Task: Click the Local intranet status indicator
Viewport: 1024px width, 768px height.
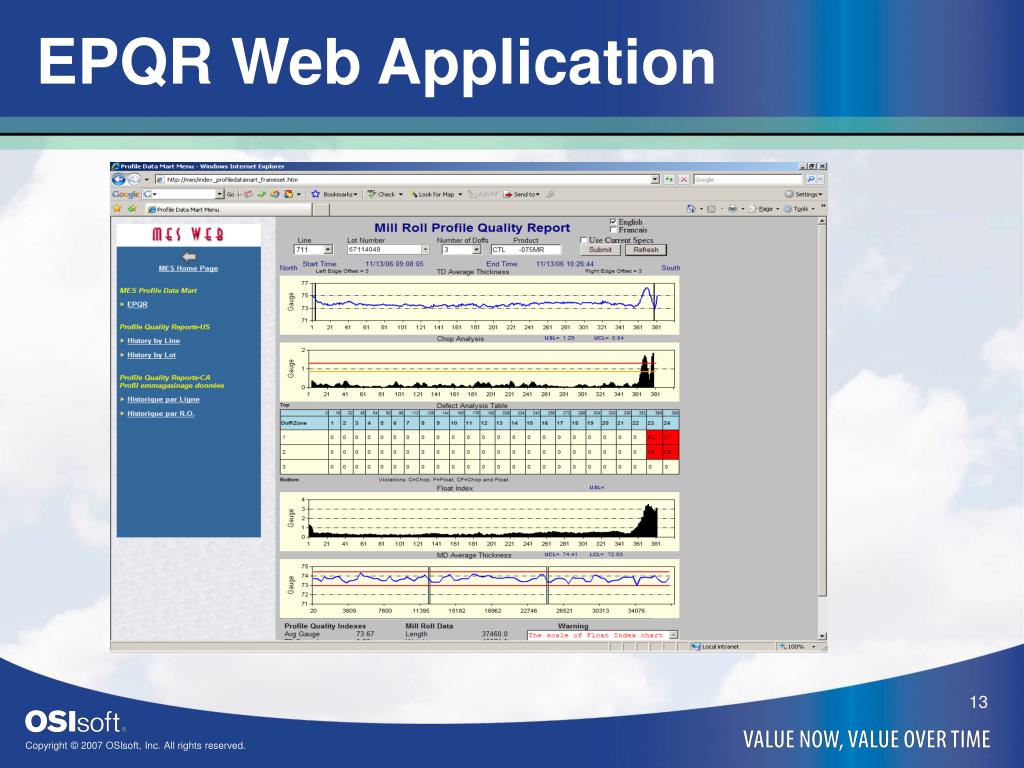Action: pos(714,647)
